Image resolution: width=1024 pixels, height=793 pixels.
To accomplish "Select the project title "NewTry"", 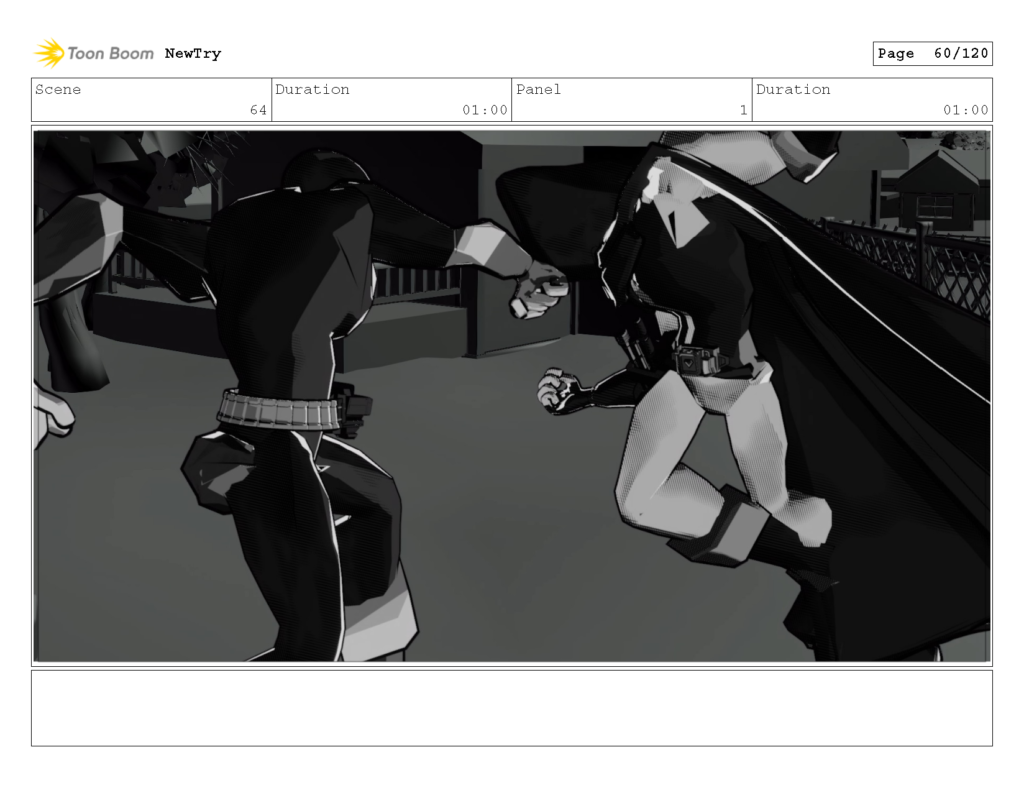I will click(x=193, y=53).
